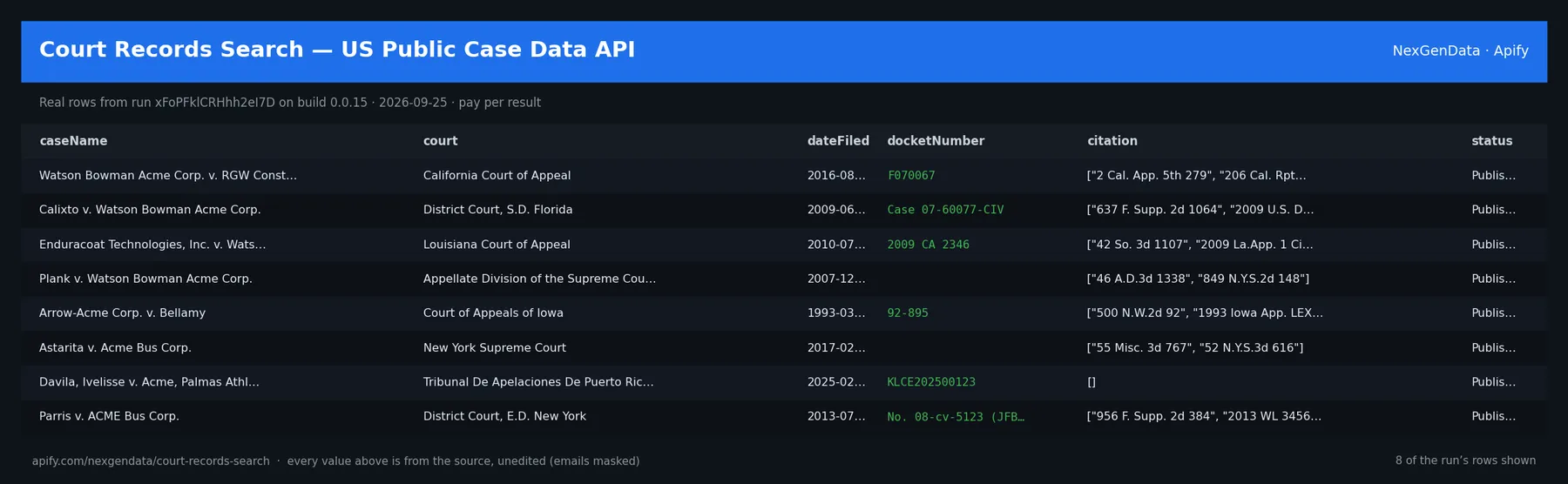Click date filed 2010-07… cell

click(x=836, y=245)
